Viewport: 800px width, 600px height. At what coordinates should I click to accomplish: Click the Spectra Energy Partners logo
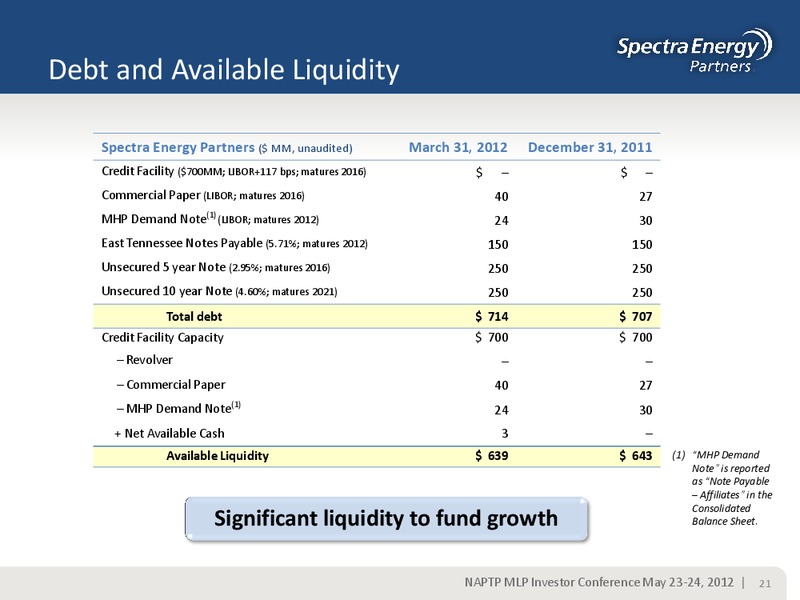(694, 52)
